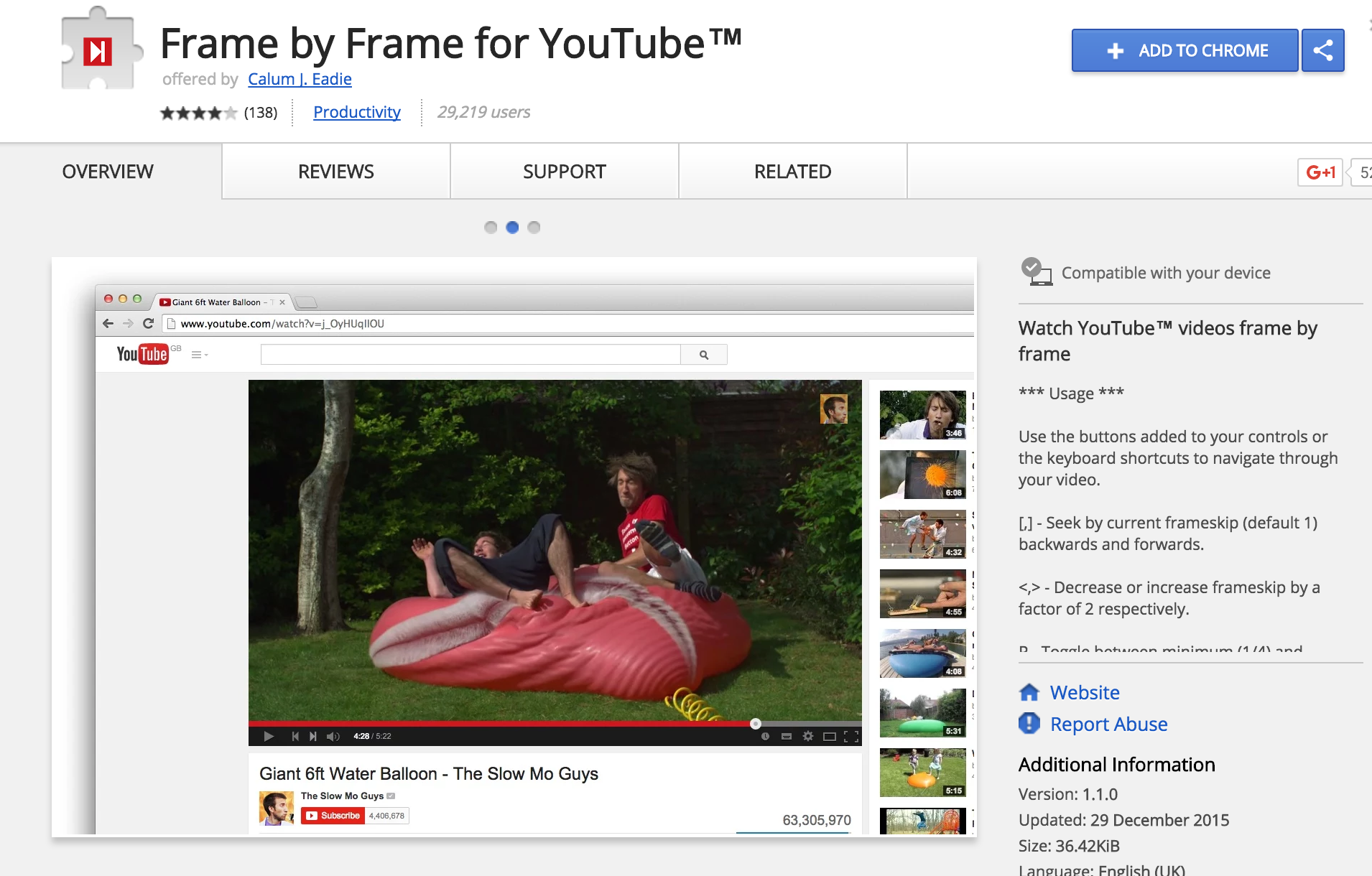Click the play button in the video player

[x=269, y=736]
